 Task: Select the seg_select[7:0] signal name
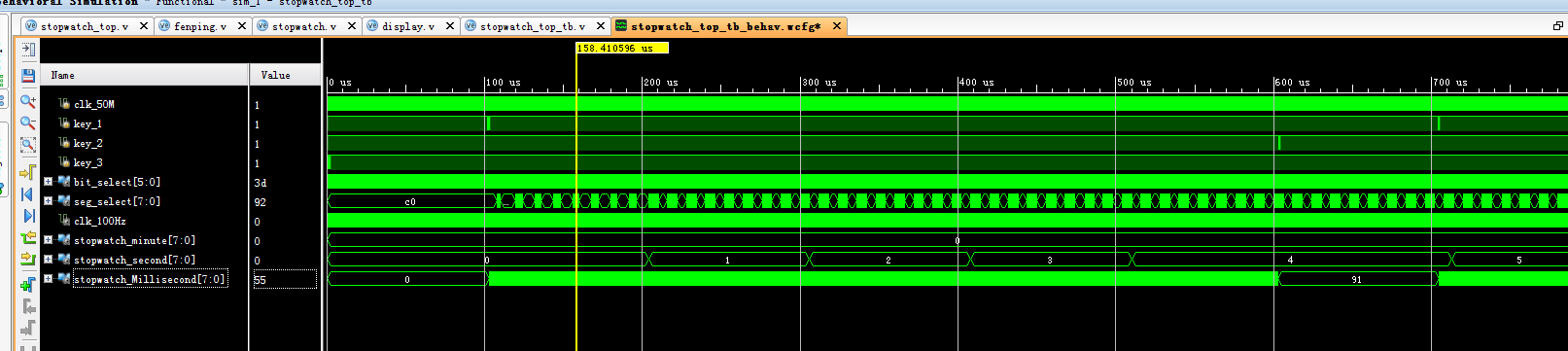click(x=117, y=201)
